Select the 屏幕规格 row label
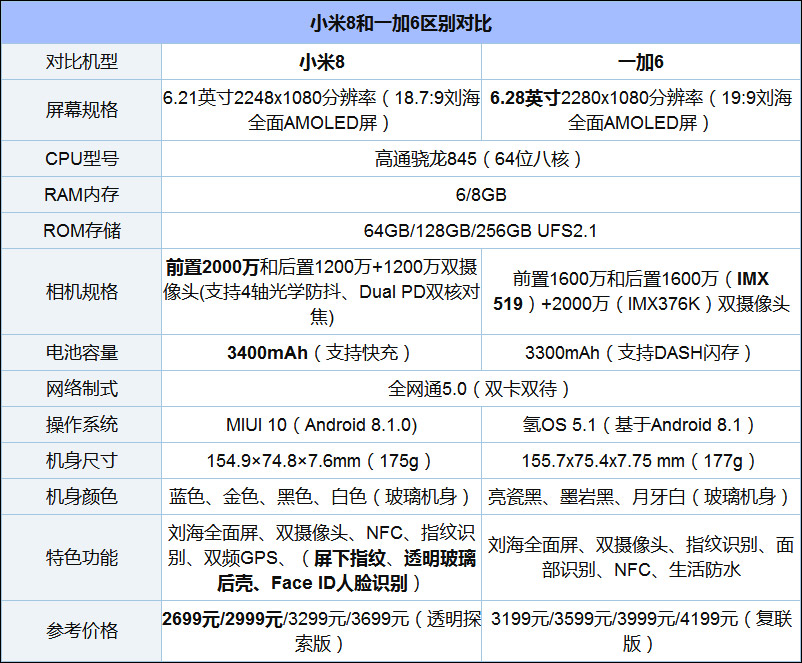Image resolution: width=802 pixels, height=663 pixels. (x=81, y=110)
